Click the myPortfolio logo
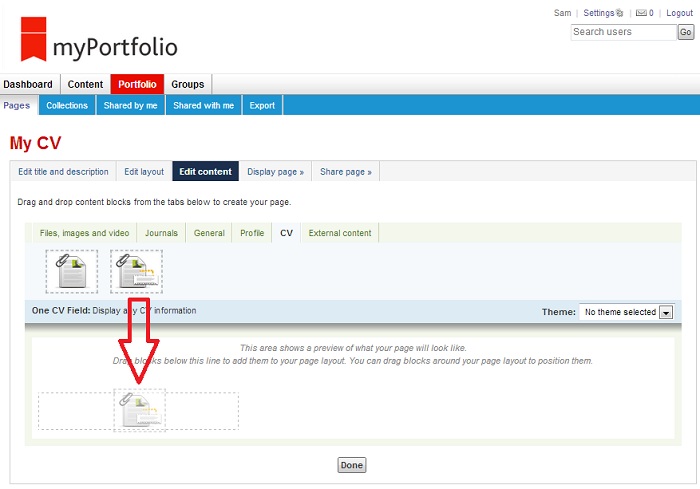Viewport: 700px width, 489px height. (99, 43)
